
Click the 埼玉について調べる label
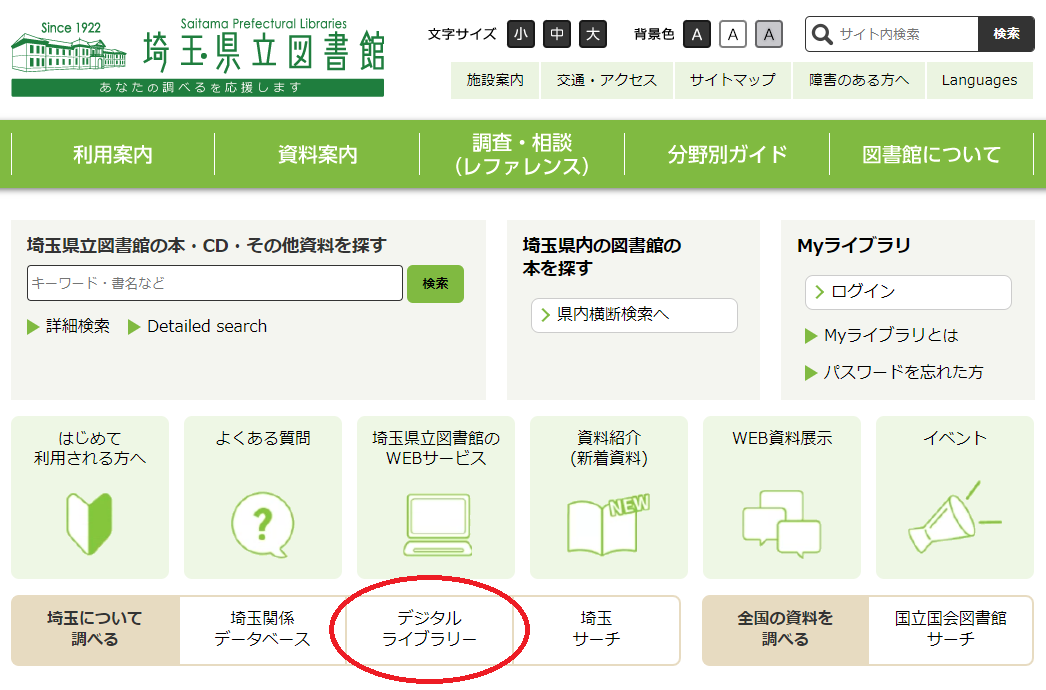coord(95,629)
